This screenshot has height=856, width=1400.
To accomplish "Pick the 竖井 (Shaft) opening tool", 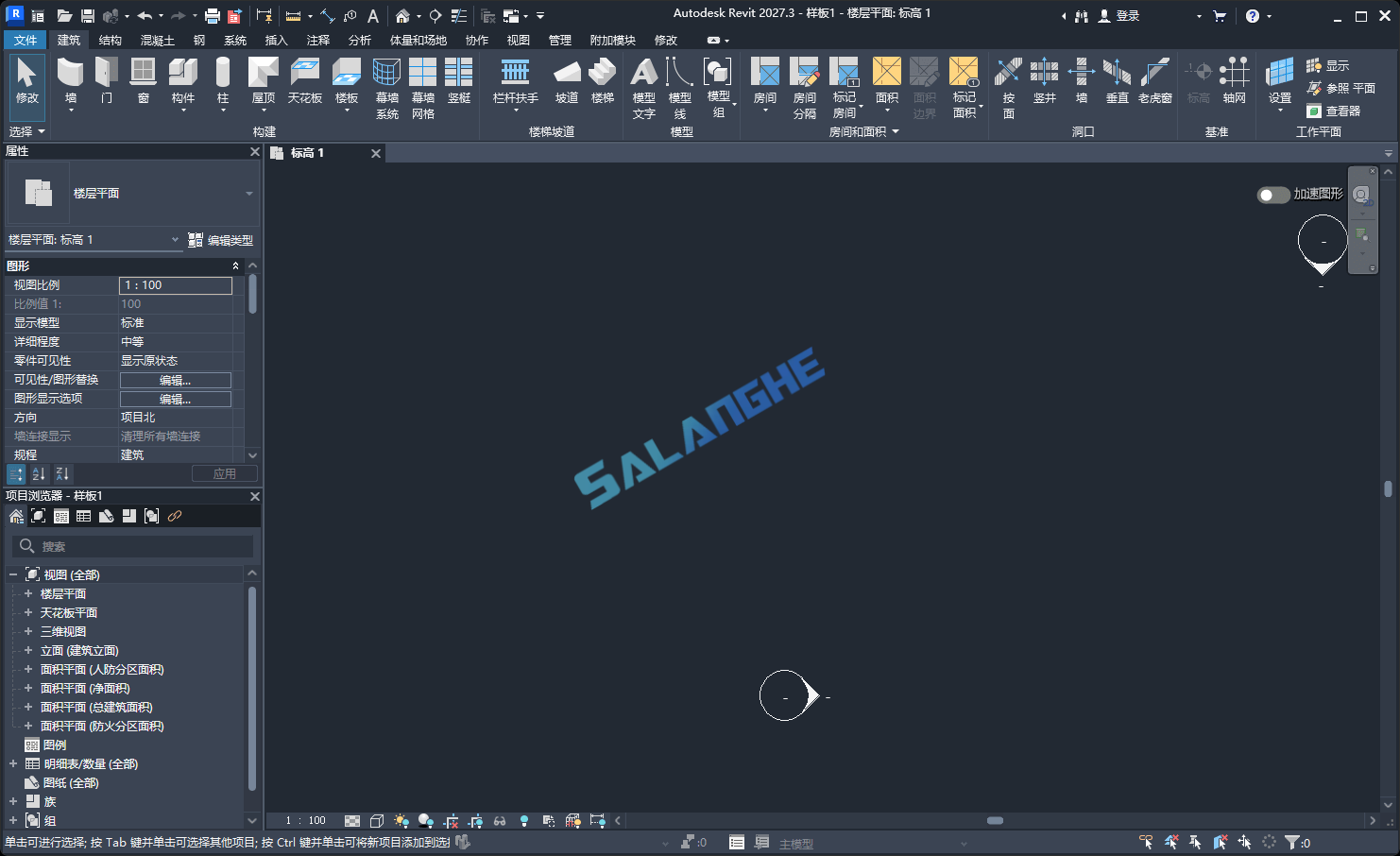I will pyautogui.click(x=1045, y=81).
